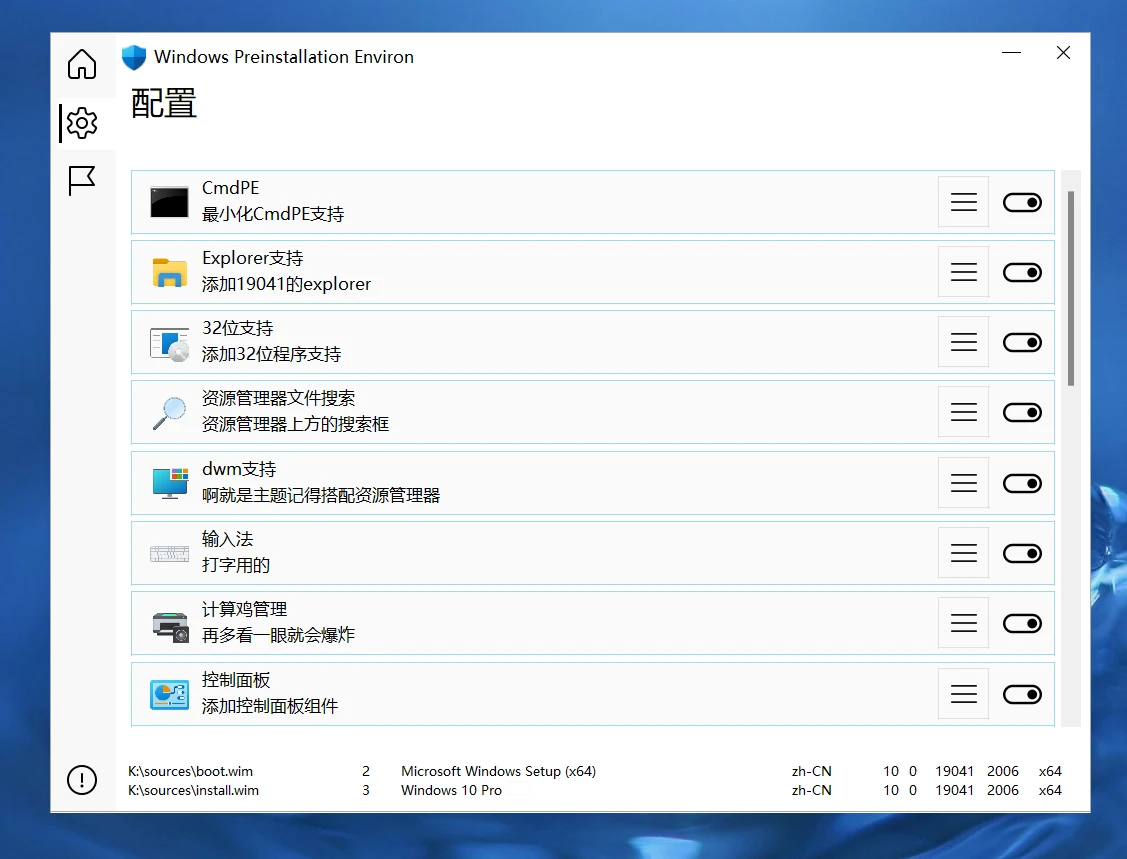Click the 资源管理器上方的搜索框 description

(x=295, y=424)
